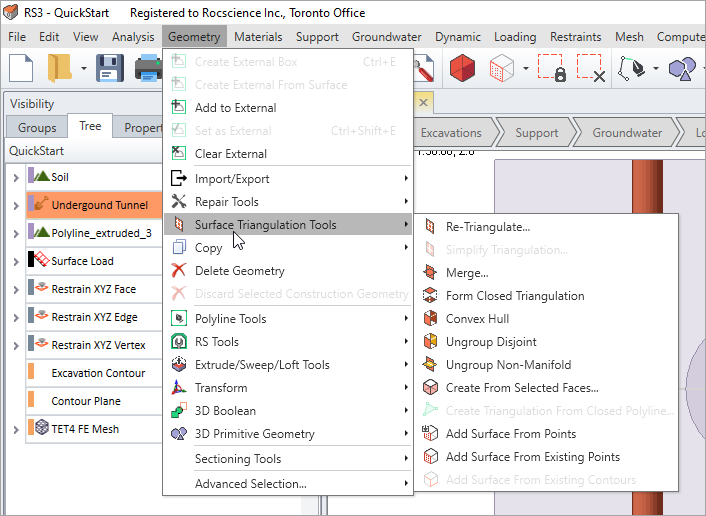706x516 pixels.
Task: Click the Transform axes icon
Action: point(179,387)
